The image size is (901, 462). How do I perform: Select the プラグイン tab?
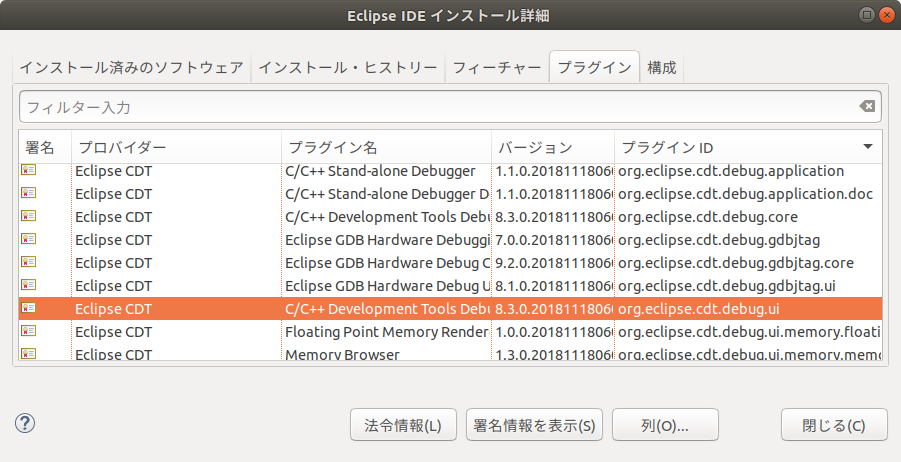click(594, 67)
